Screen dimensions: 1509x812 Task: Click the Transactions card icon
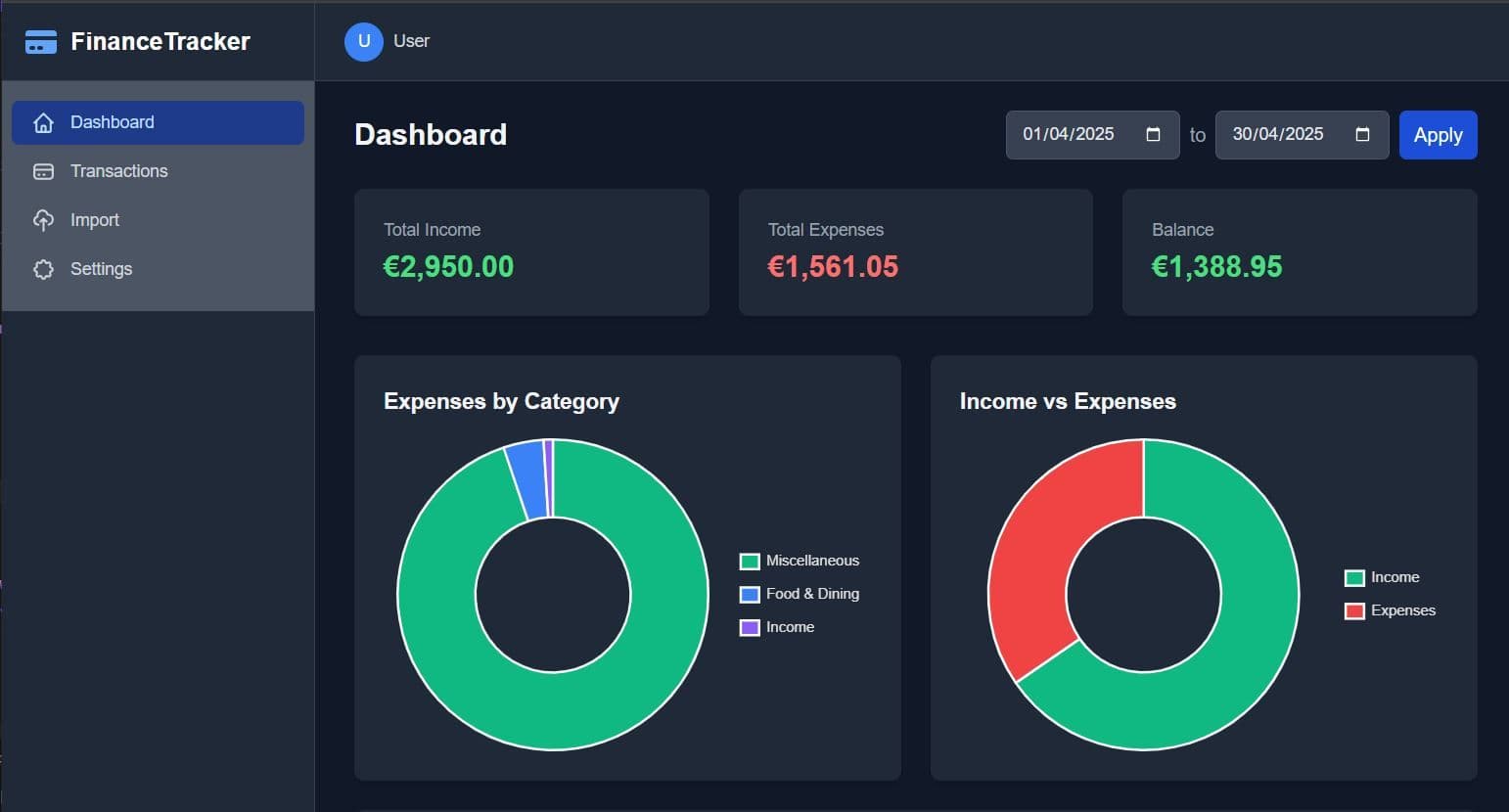[x=43, y=171]
